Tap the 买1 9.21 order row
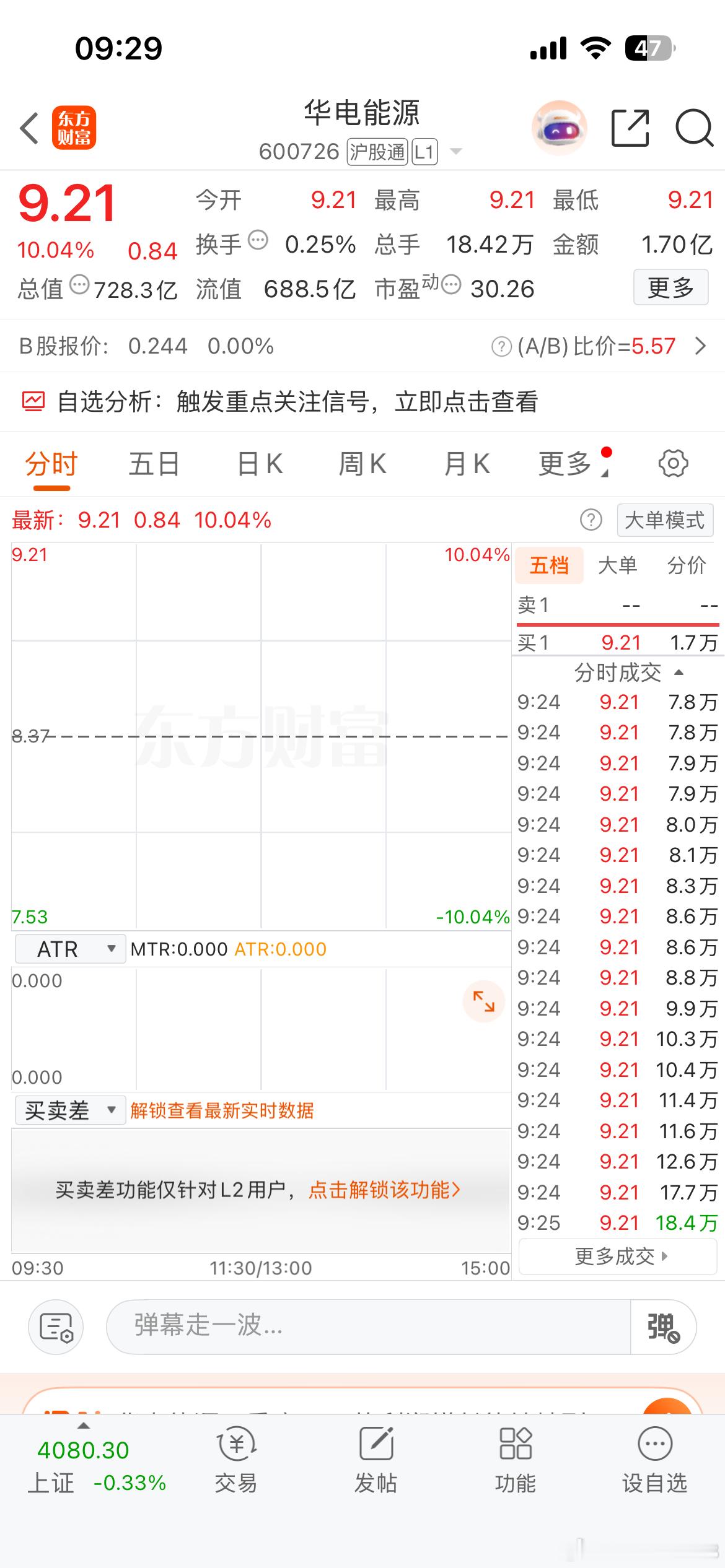 tap(618, 643)
